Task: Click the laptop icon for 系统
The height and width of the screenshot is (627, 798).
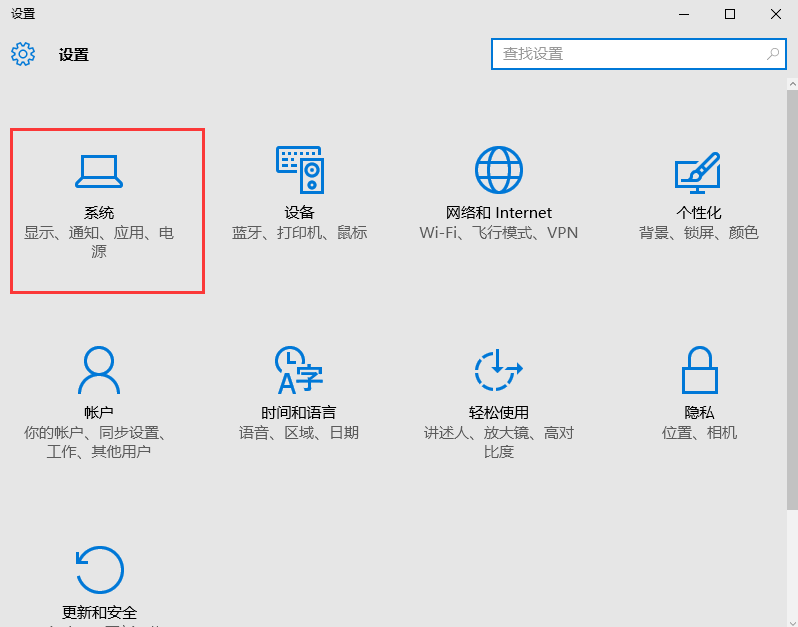Action: 99,171
